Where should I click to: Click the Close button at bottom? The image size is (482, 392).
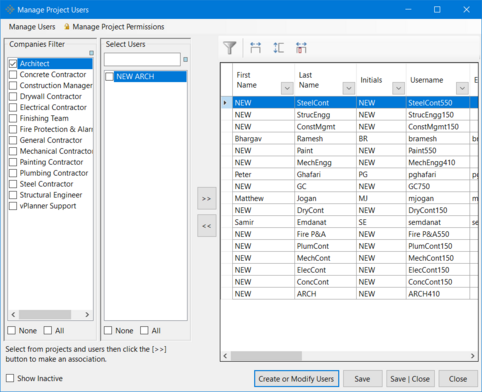(x=458, y=379)
